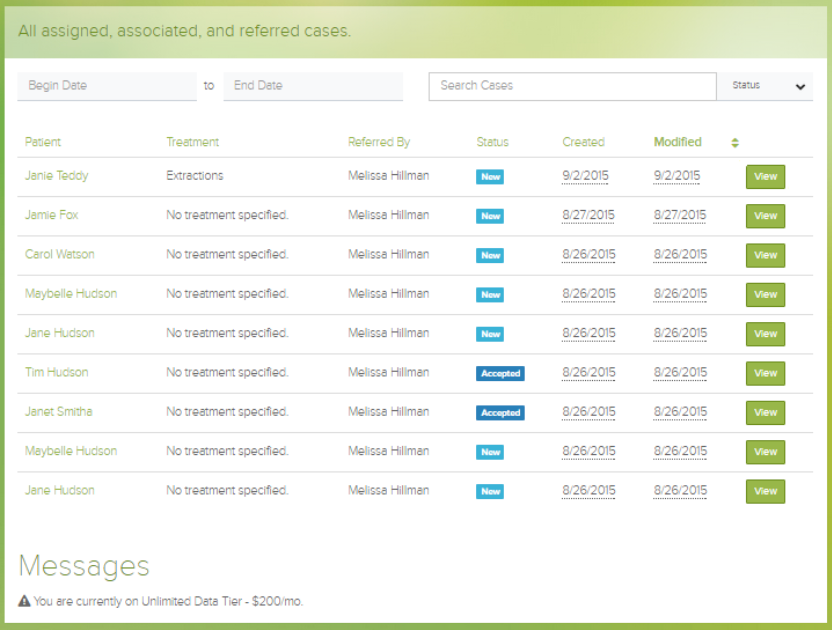Click the 9/2/2015 created date for Janie Teddy

(585, 176)
